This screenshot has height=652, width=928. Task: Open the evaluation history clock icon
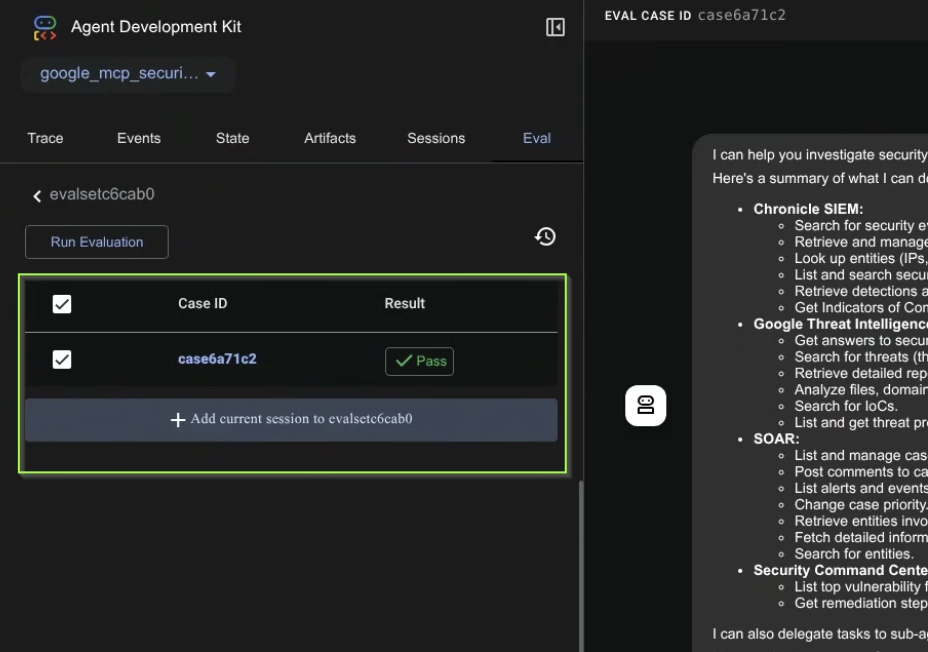coord(545,237)
